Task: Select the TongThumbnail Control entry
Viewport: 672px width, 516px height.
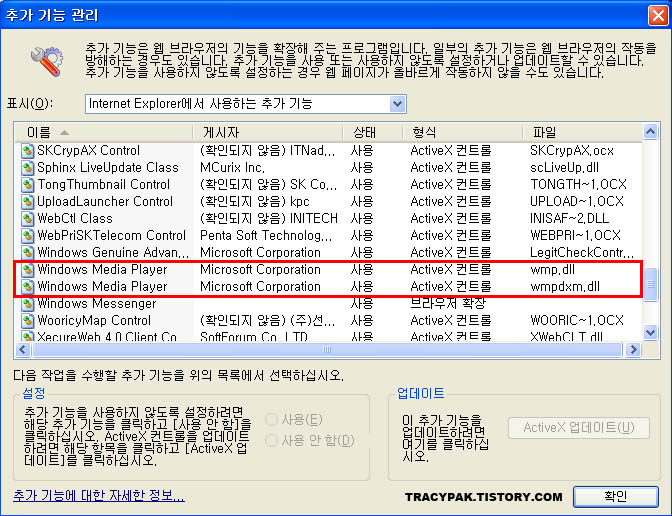Action: click(x=104, y=185)
